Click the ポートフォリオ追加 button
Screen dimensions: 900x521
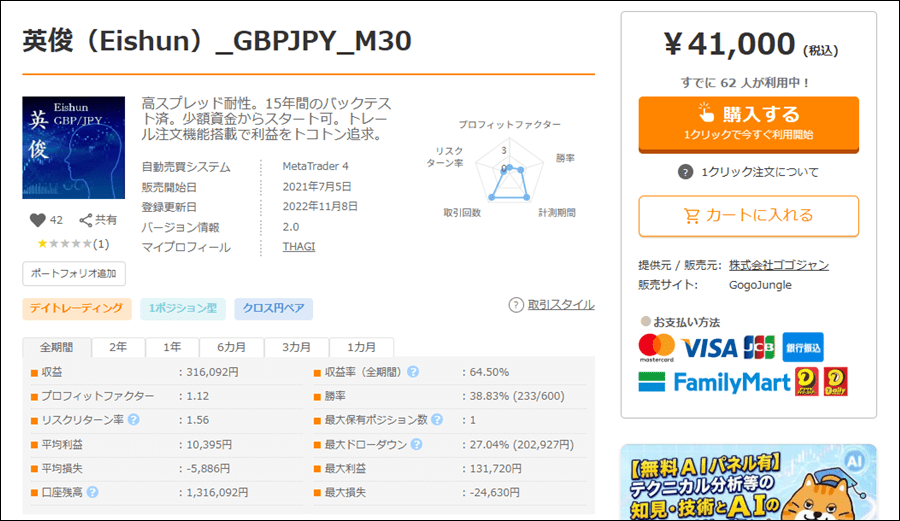73,274
